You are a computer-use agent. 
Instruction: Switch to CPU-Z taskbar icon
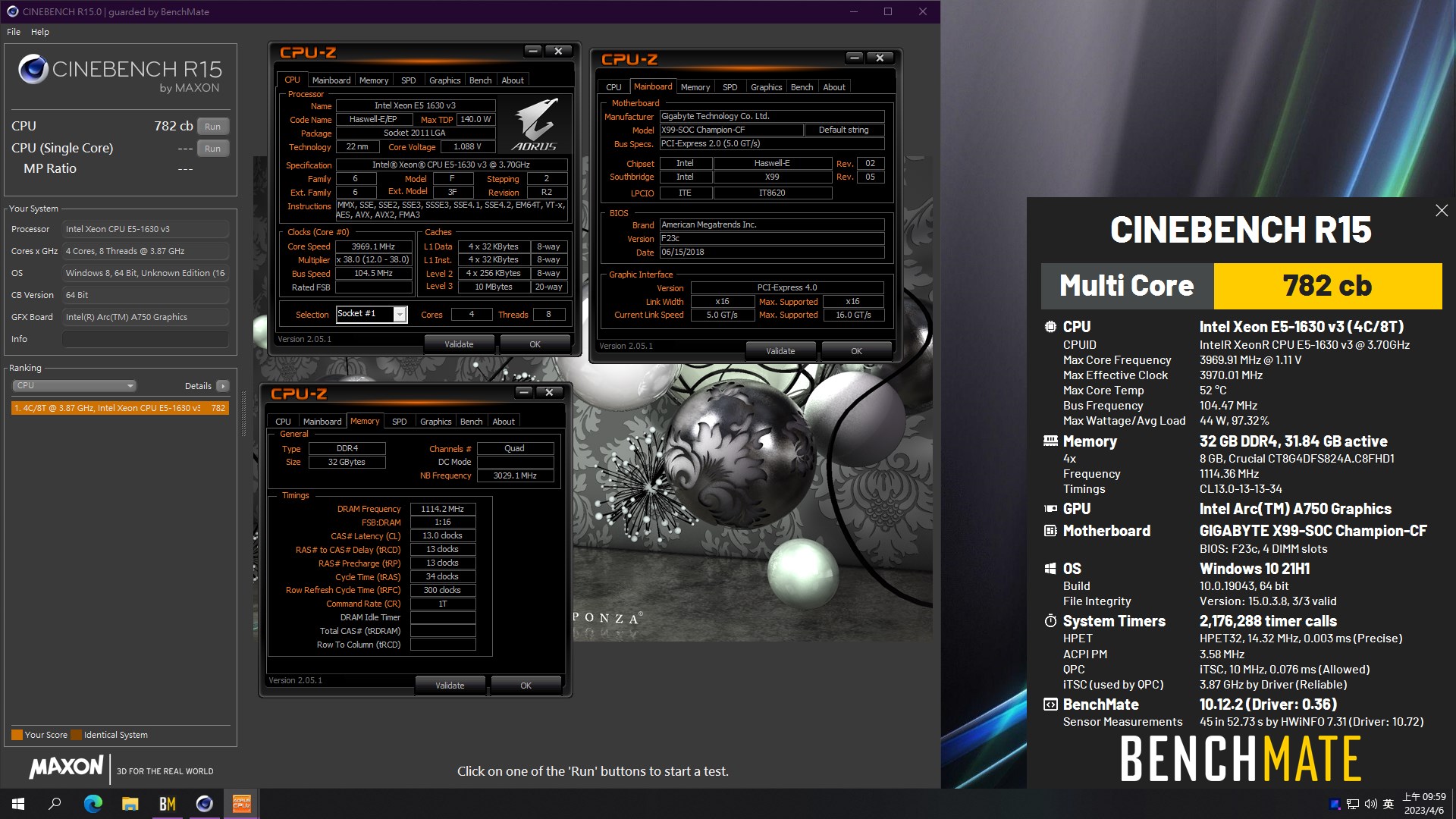coord(242,804)
